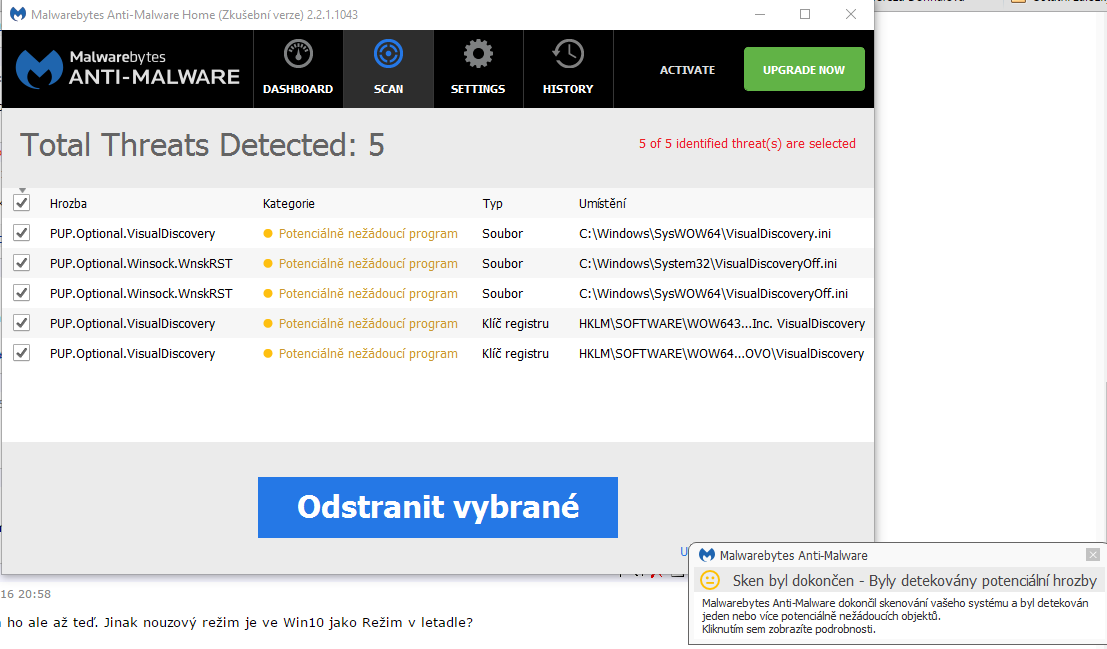Image resolution: width=1107 pixels, height=649 pixels.
Task: Uncheck System32 VisualDiscoveryOff.ini threat checkbox
Action: click(22, 263)
